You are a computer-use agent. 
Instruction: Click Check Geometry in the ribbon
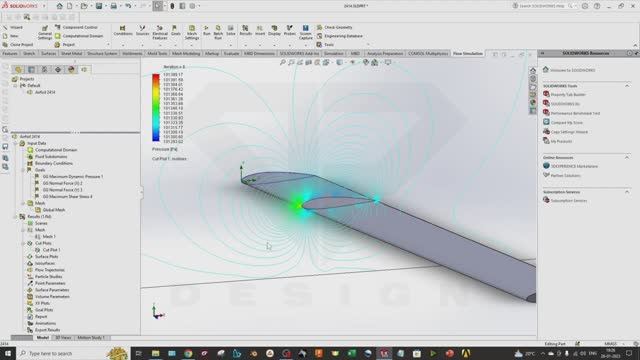pyautogui.click(x=334, y=27)
